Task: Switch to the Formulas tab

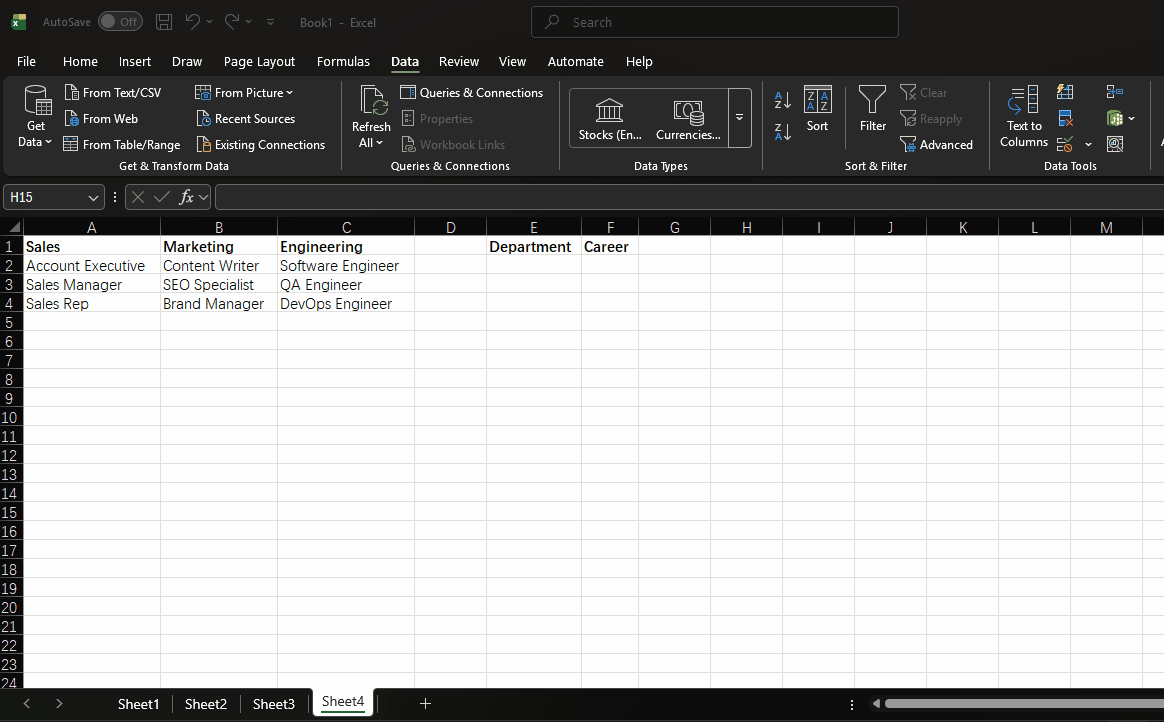Action: click(343, 61)
